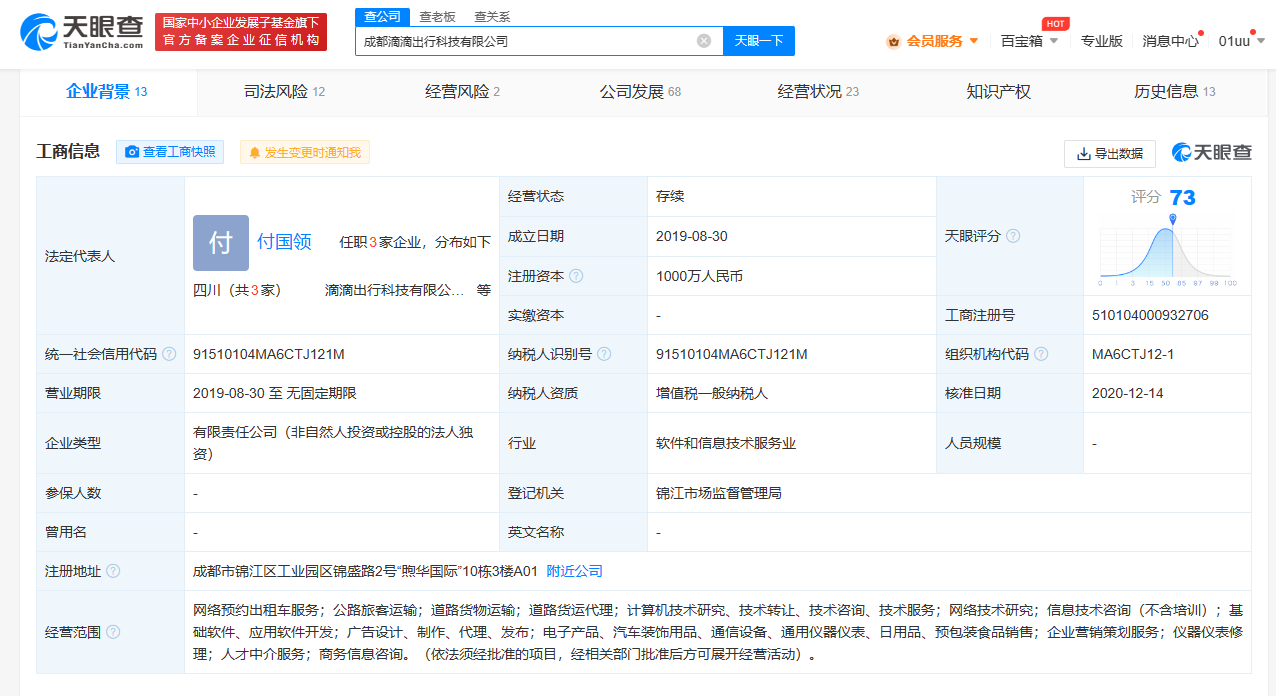Open the help icon next to 天眼评分

click(x=1013, y=236)
